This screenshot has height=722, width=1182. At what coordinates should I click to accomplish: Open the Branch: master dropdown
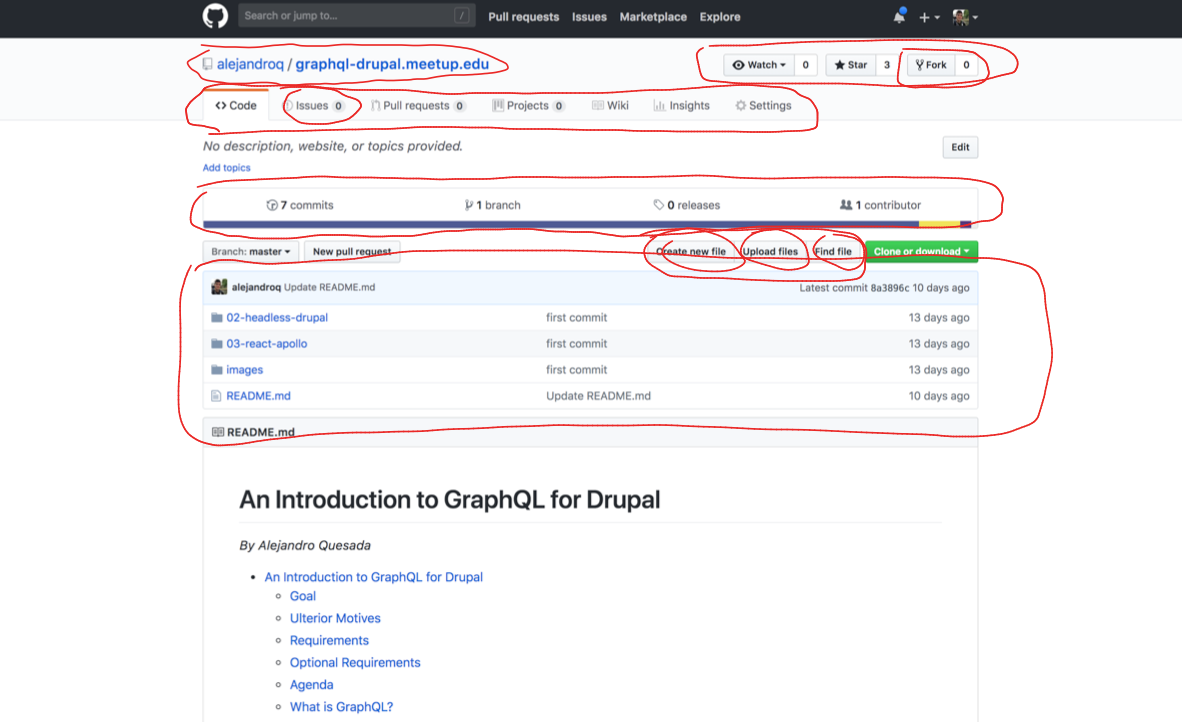251,252
